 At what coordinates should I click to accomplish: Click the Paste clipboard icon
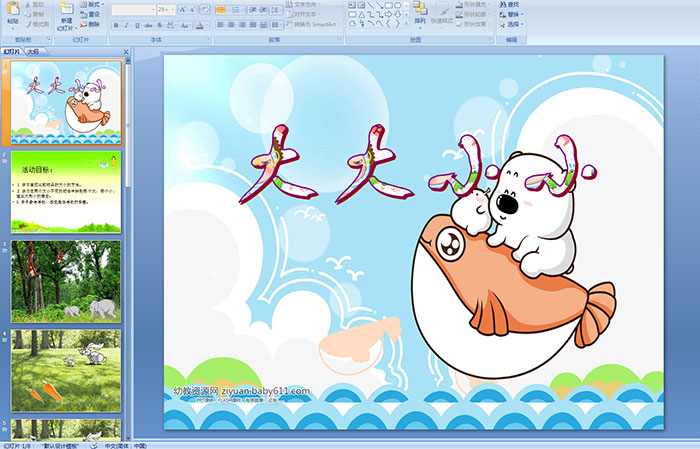click(13, 8)
